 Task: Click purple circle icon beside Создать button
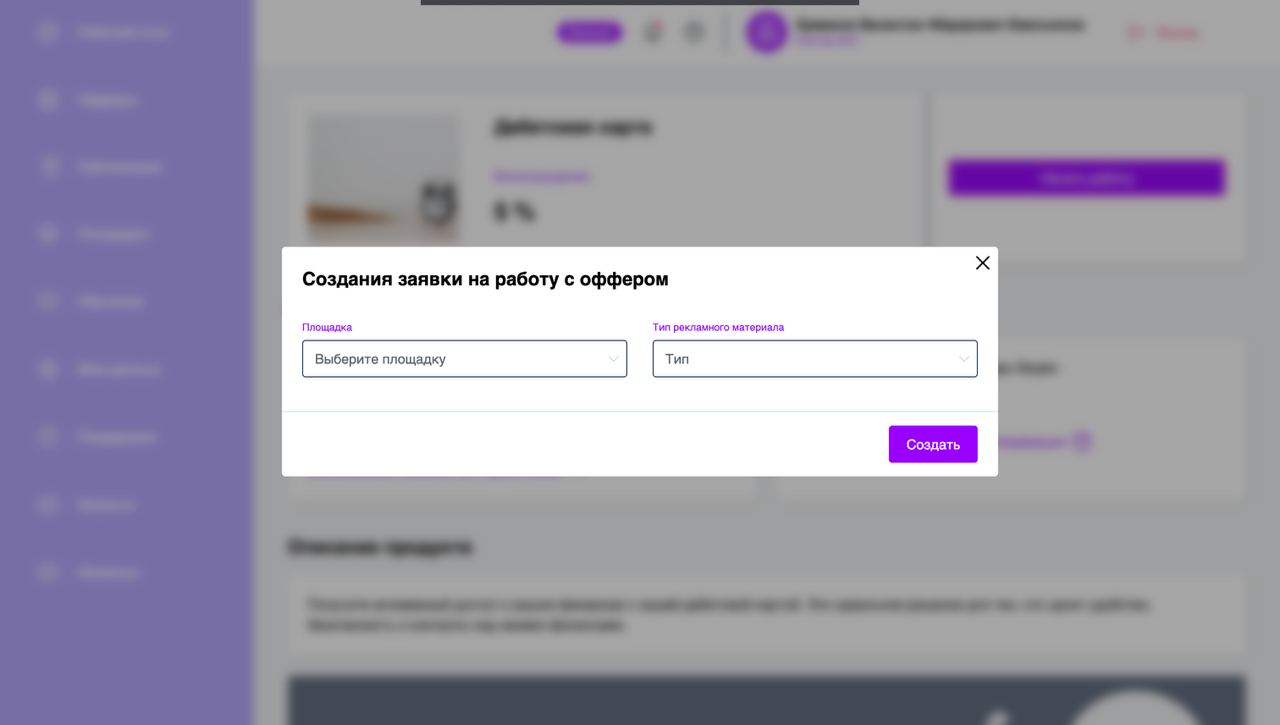tap(1081, 441)
